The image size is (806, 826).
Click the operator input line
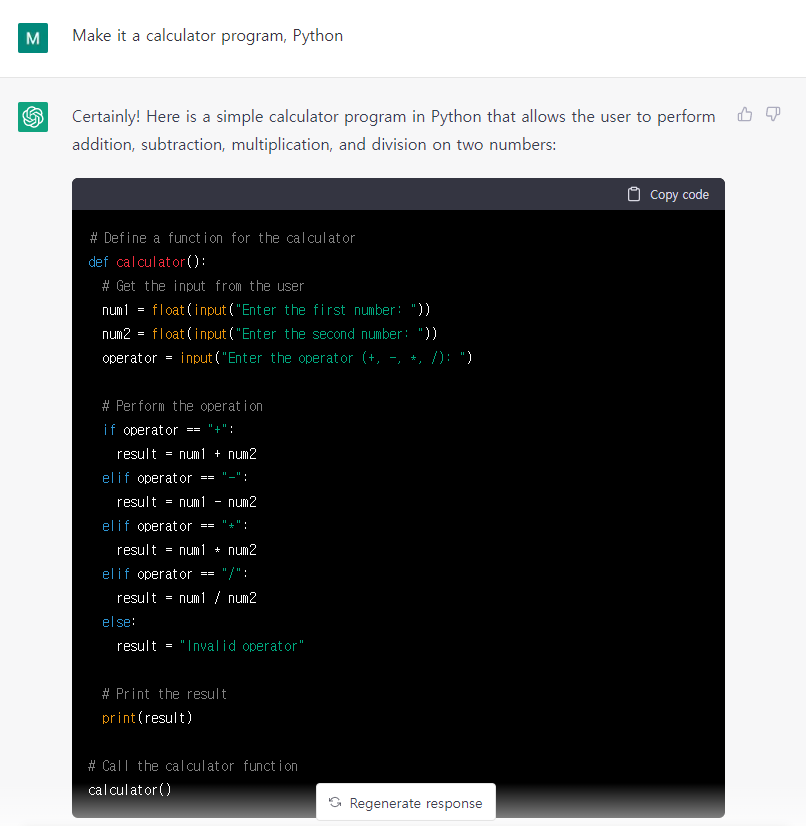tap(287, 358)
